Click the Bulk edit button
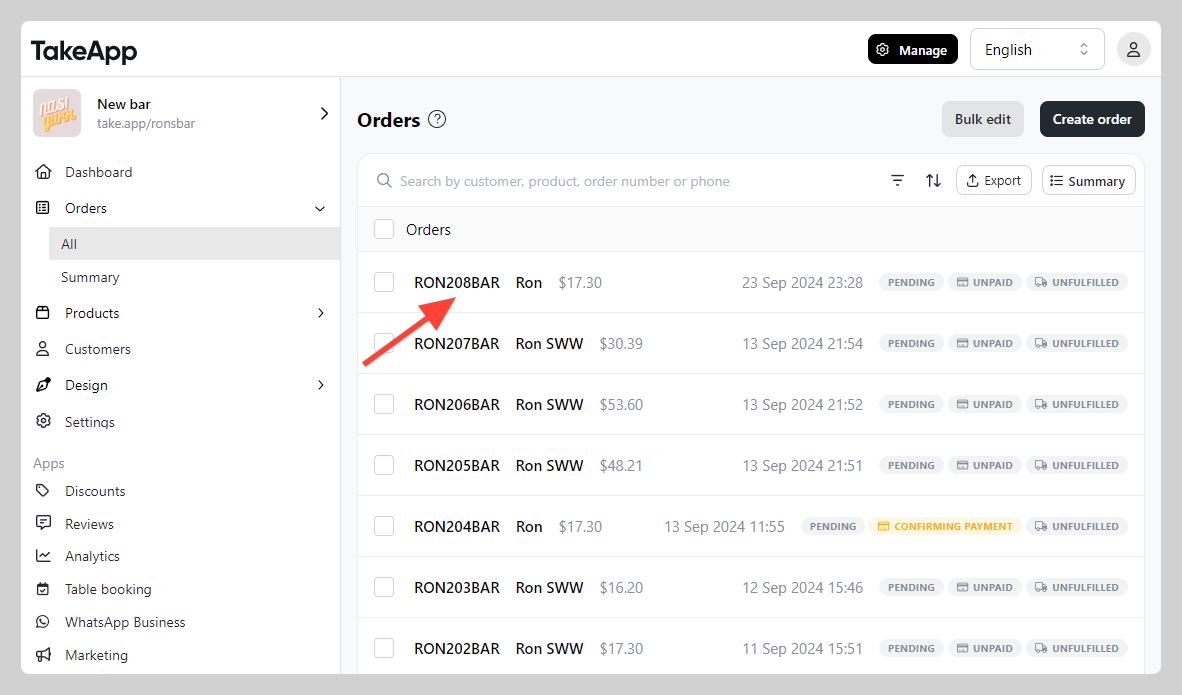 982,119
